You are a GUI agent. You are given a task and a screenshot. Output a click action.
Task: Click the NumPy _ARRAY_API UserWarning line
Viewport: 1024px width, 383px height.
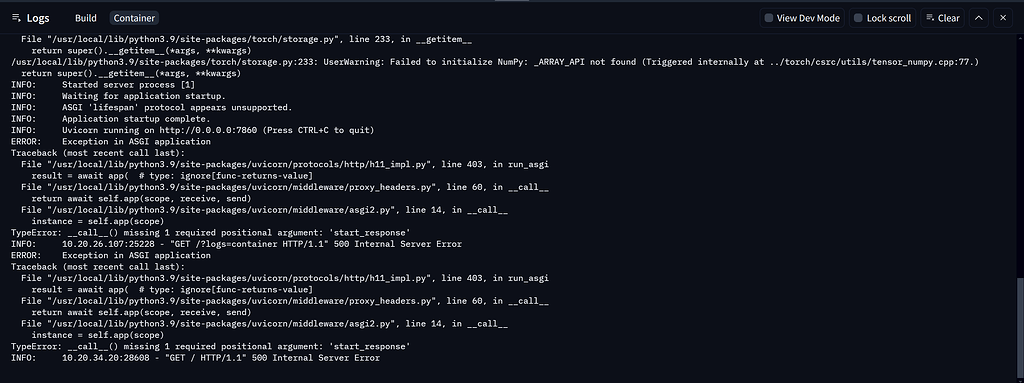[x=495, y=62]
